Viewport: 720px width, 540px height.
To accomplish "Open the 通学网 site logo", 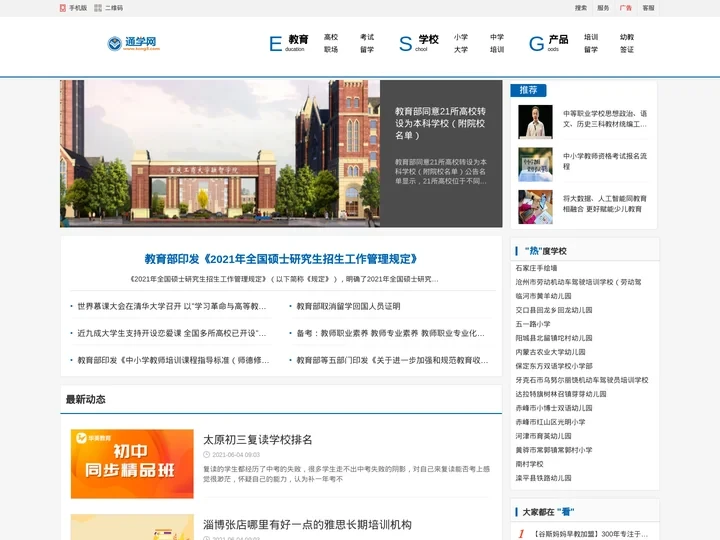I will [x=133, y=44].
